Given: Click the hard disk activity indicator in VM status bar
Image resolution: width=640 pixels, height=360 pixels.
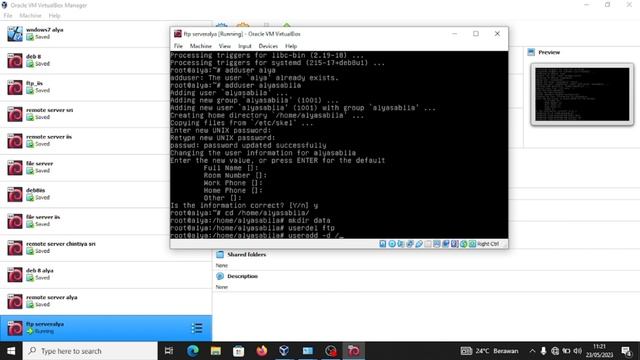Looking at the screenshot, I should click(382, 244).
